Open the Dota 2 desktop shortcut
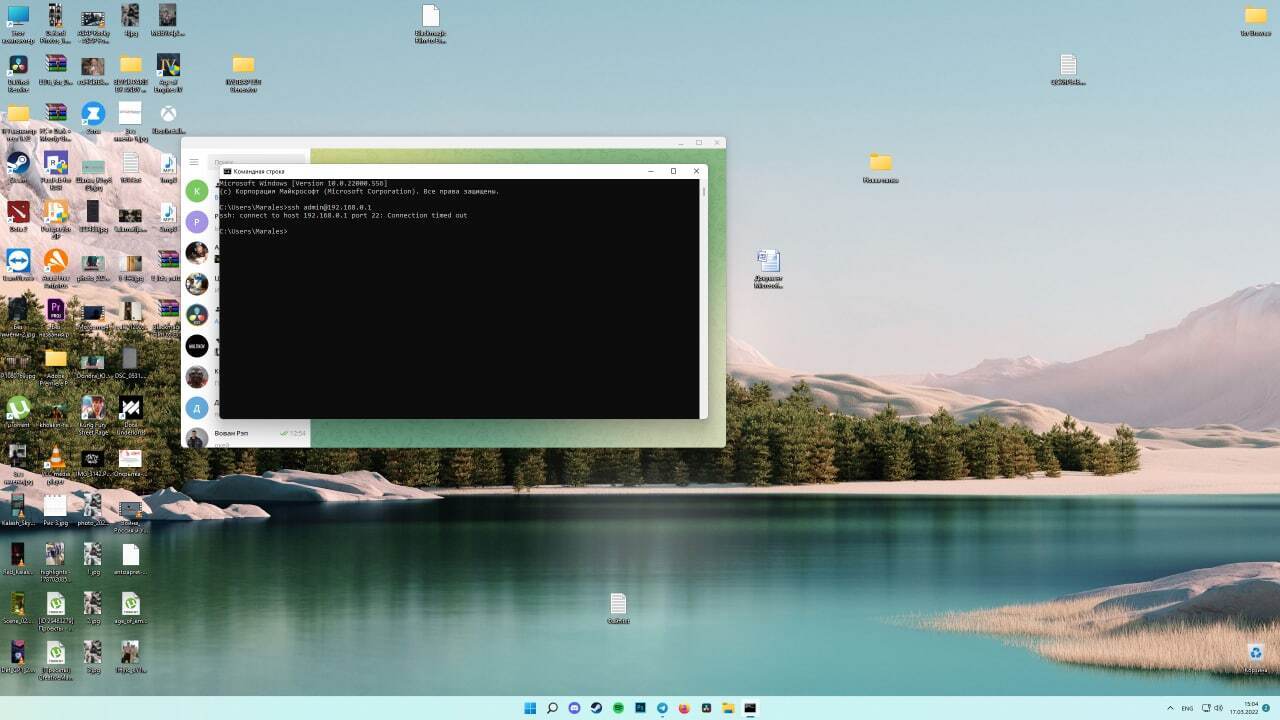This screenshot has height=720, width=1280. pyautogui.click(x=18, y=212)
